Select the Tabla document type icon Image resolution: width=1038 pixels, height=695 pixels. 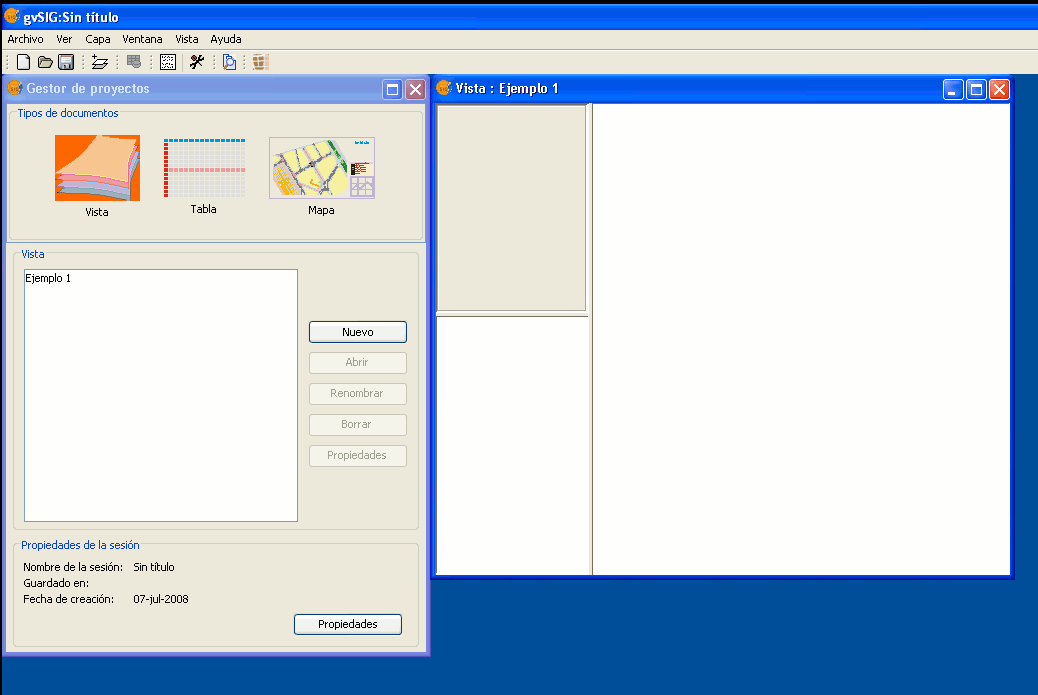click(204, 168)
